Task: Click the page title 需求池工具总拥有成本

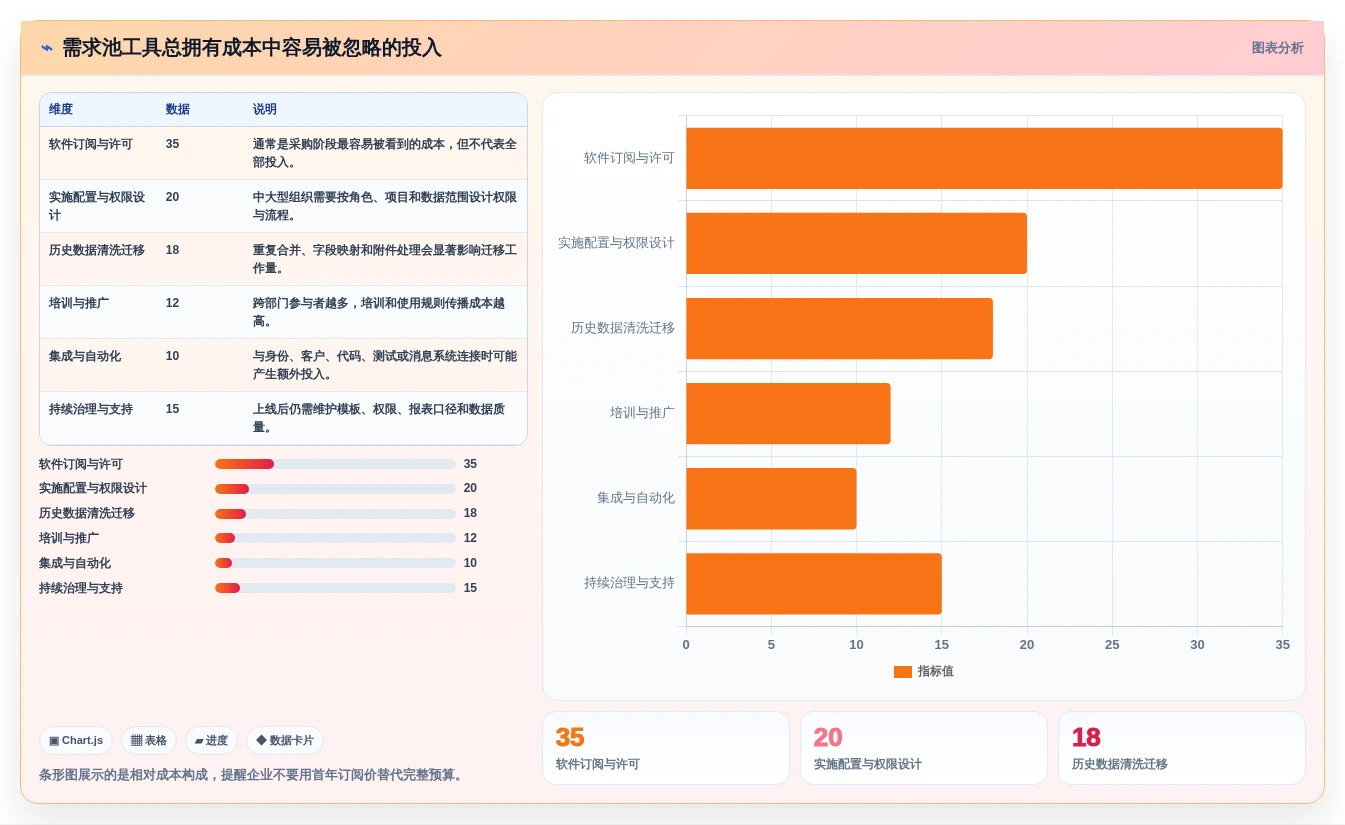Action: click(251, 48)
